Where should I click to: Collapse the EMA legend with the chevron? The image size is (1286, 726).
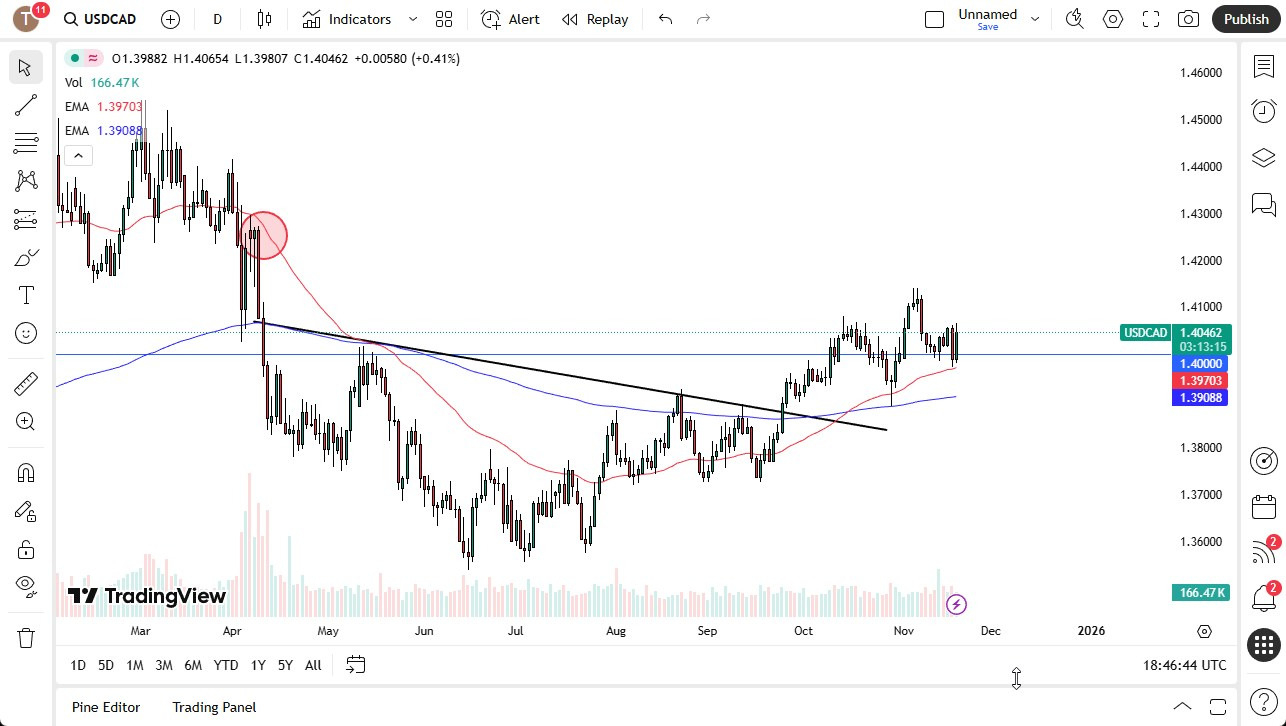78,155
